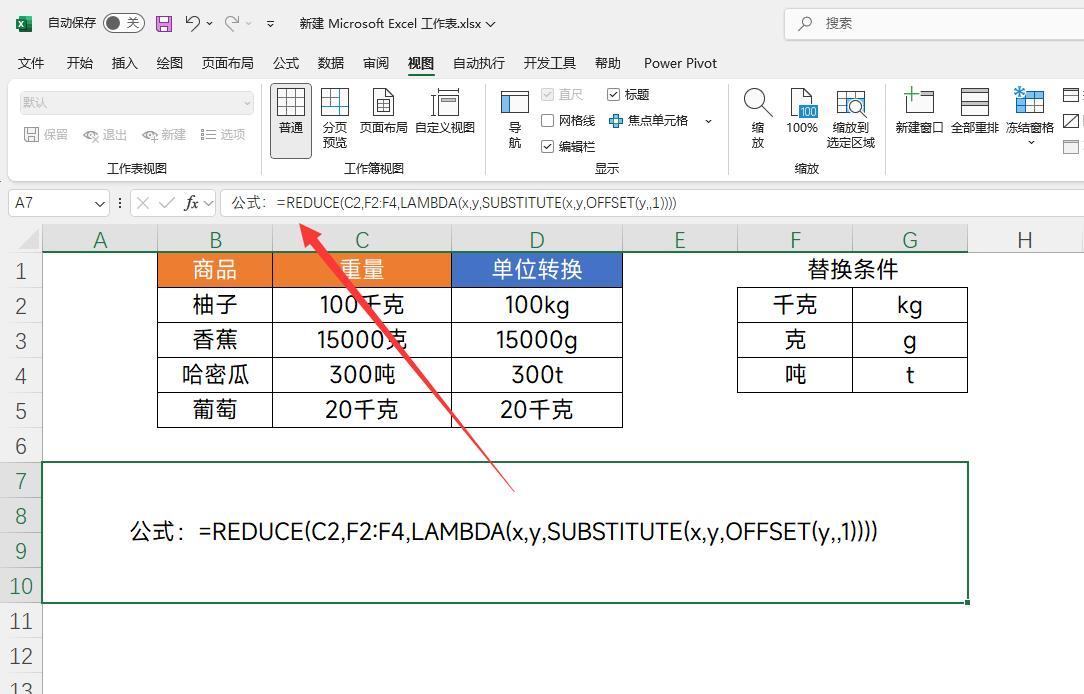The height and width of the screenshot is (694, 1084).
Task: Switch to the 公式 tab
Action: [x=286, y=64]
